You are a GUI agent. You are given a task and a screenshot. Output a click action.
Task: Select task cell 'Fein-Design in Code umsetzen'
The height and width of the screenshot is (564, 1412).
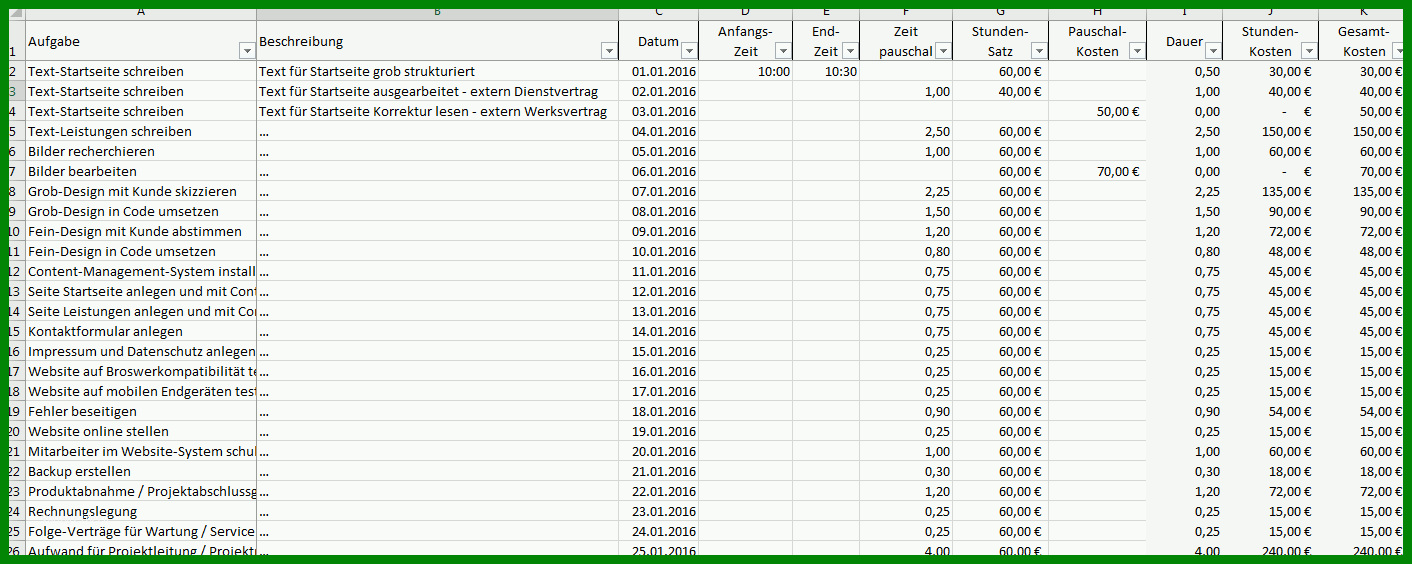tap(140, 251)
